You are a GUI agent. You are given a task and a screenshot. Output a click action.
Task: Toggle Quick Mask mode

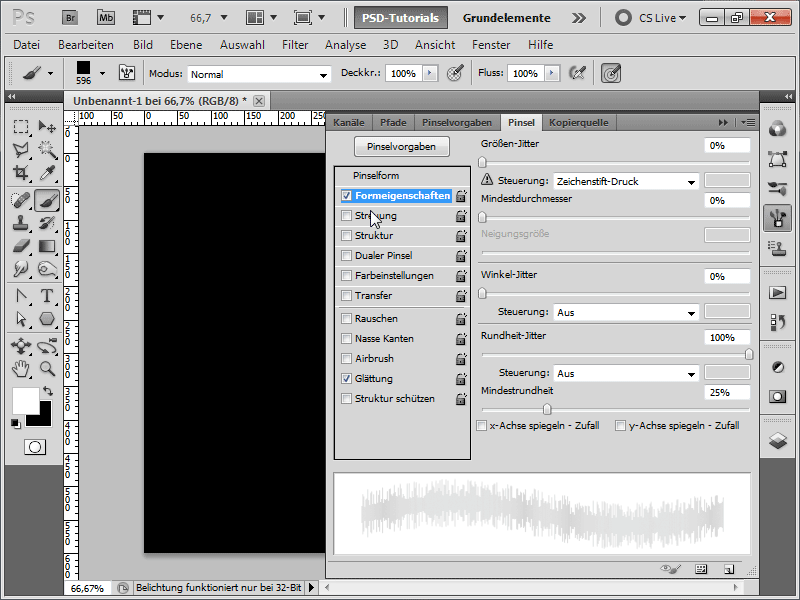35,447
